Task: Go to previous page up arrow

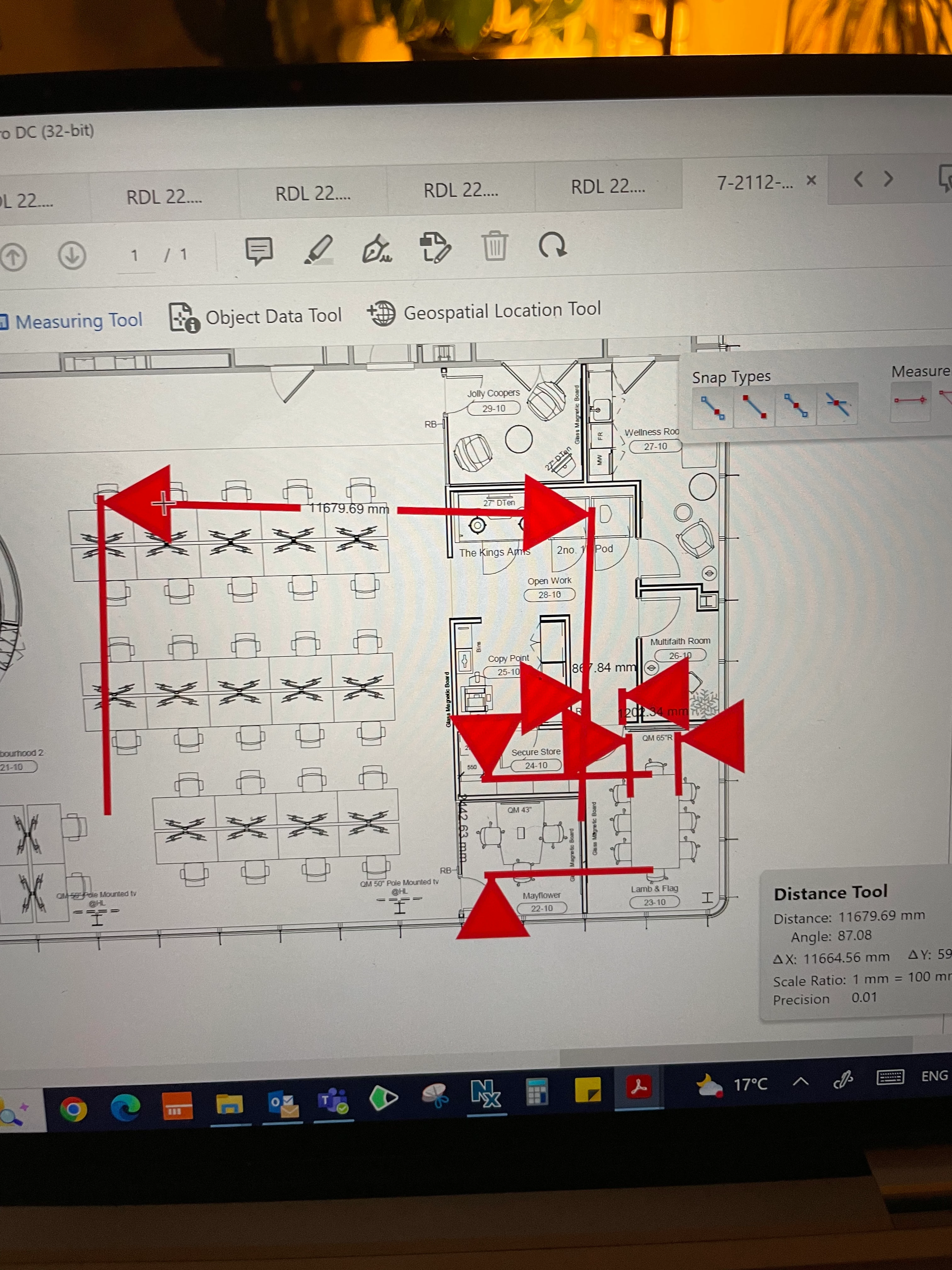Action: click(x=13, y=257)
